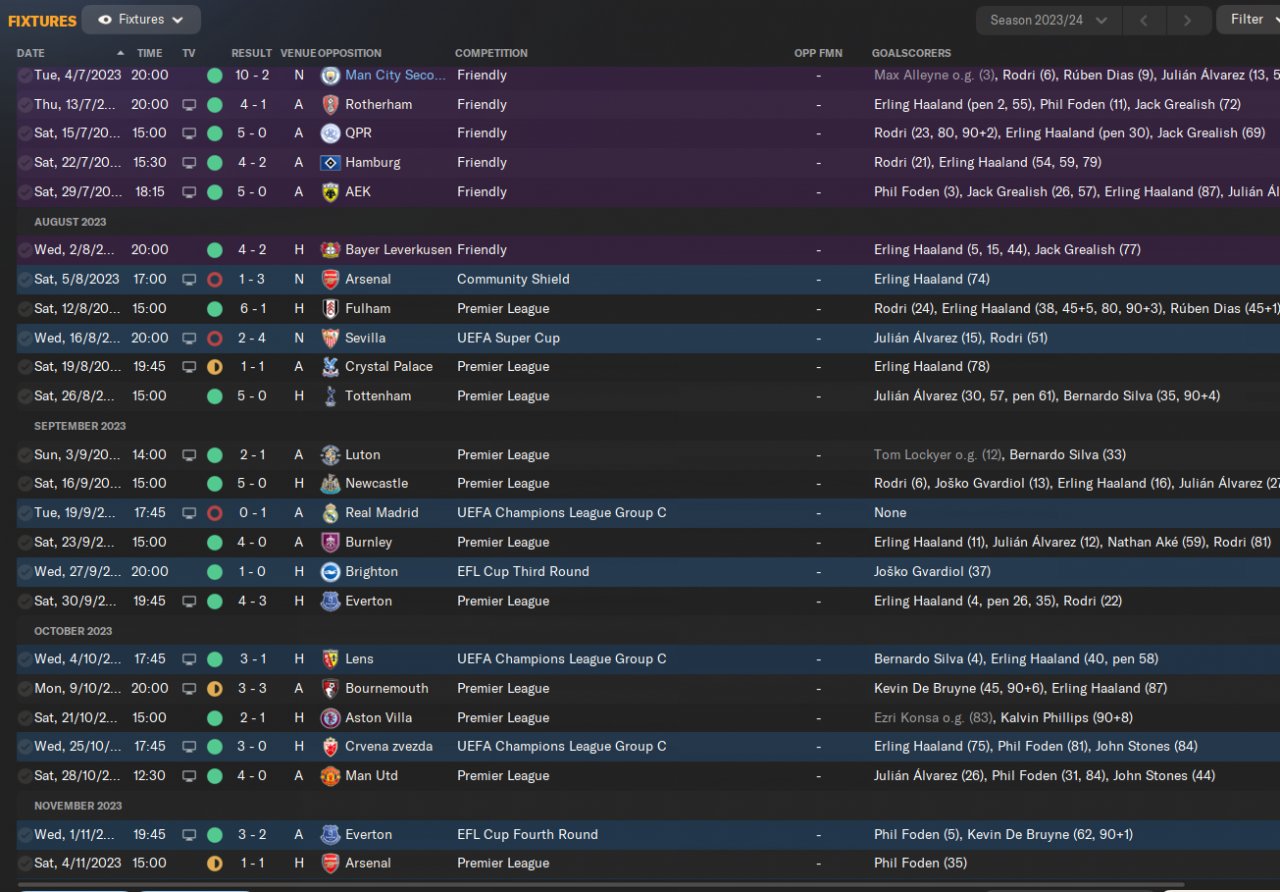Screen dimensions: 1280x892
Task: Click the Bayer Leverkusen club badge
Action: tap(330, 250)
